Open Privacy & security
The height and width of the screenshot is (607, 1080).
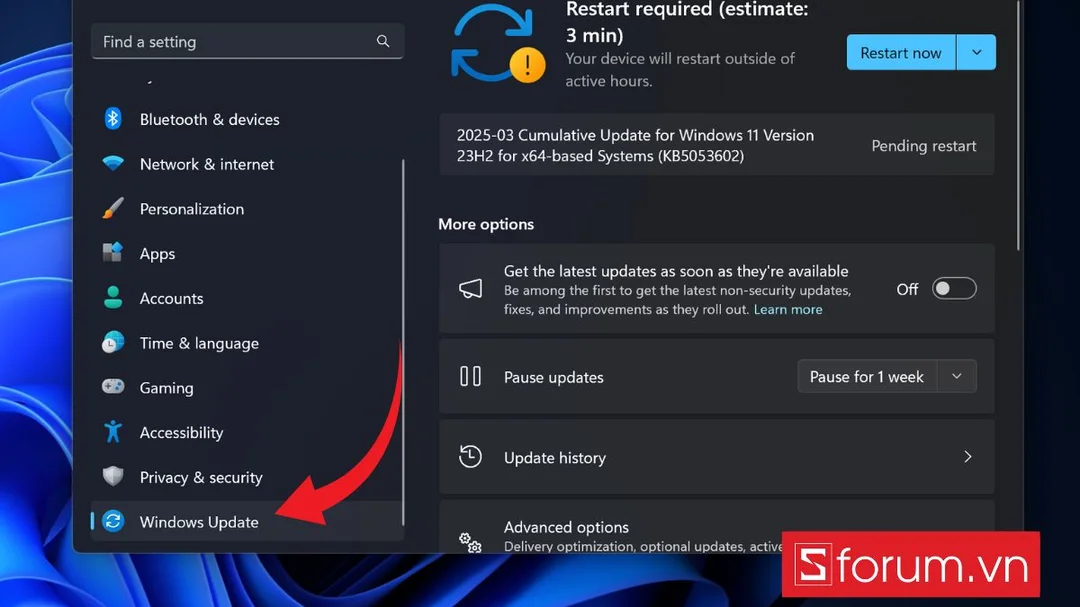247,477
